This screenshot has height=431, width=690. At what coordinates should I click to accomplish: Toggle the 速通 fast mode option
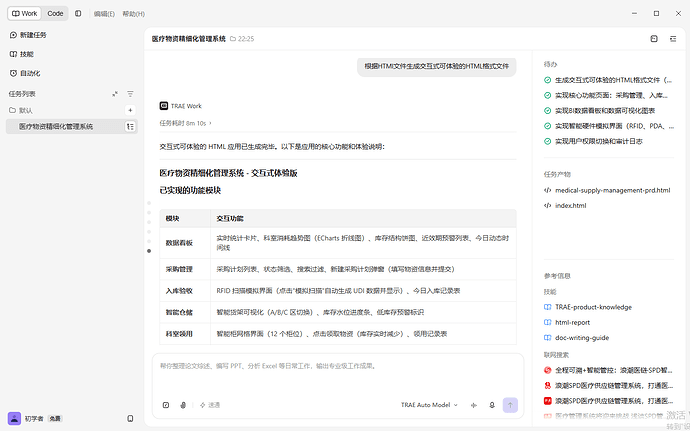tap(210, 405)
